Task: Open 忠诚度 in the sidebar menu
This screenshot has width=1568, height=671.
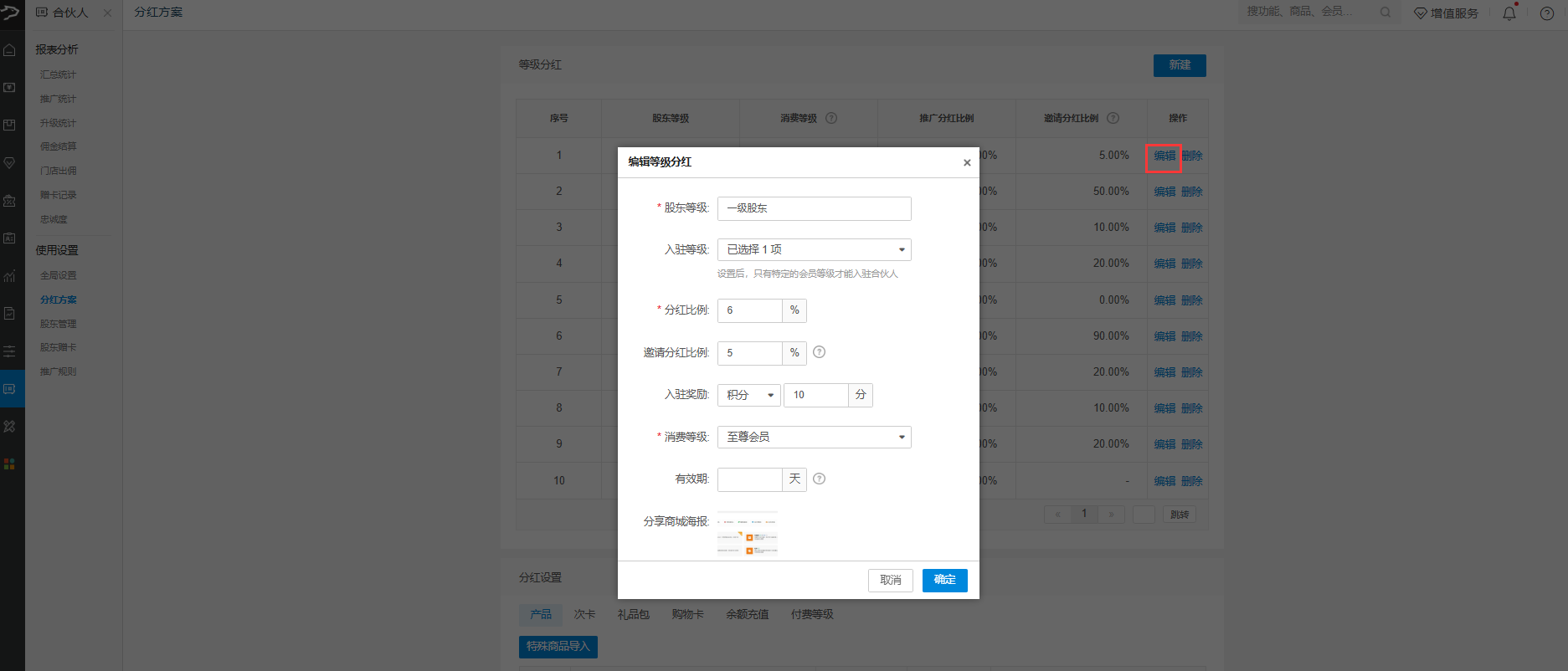Action: coord(54,220)
